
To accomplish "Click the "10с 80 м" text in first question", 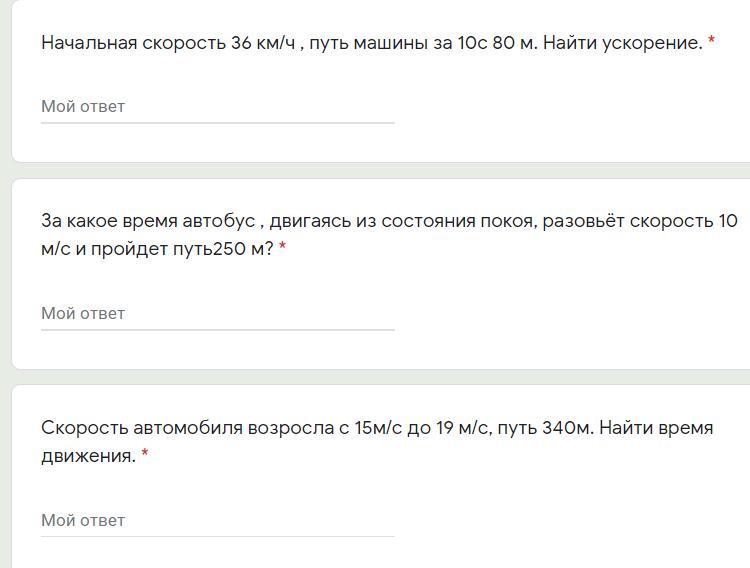I will click(496, 43).
